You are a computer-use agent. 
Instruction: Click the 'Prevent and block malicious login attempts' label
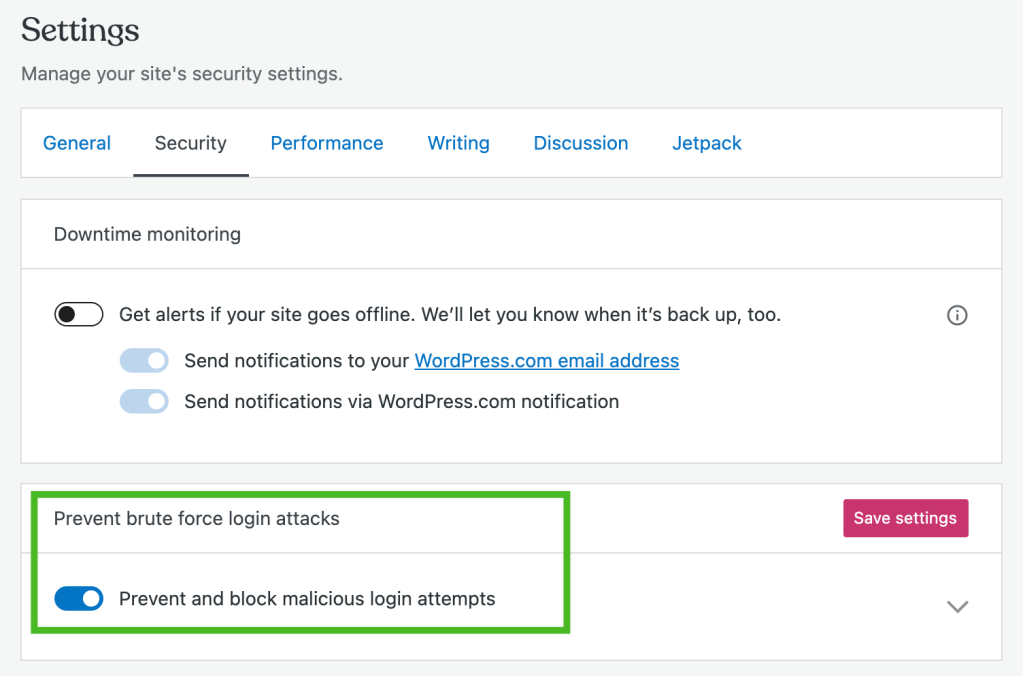pyautogui.click(x=307, y=599)
